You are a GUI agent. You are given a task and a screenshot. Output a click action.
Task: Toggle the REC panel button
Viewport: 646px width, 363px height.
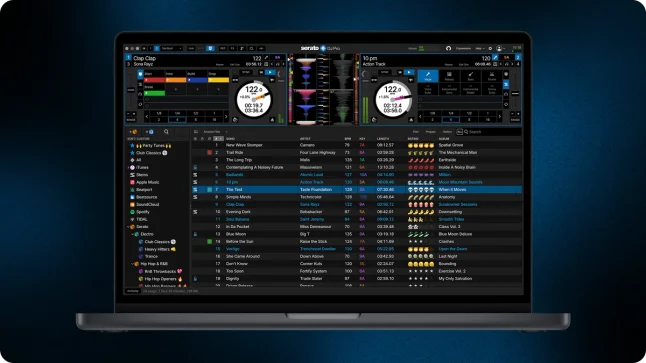[x=223, y=48]
